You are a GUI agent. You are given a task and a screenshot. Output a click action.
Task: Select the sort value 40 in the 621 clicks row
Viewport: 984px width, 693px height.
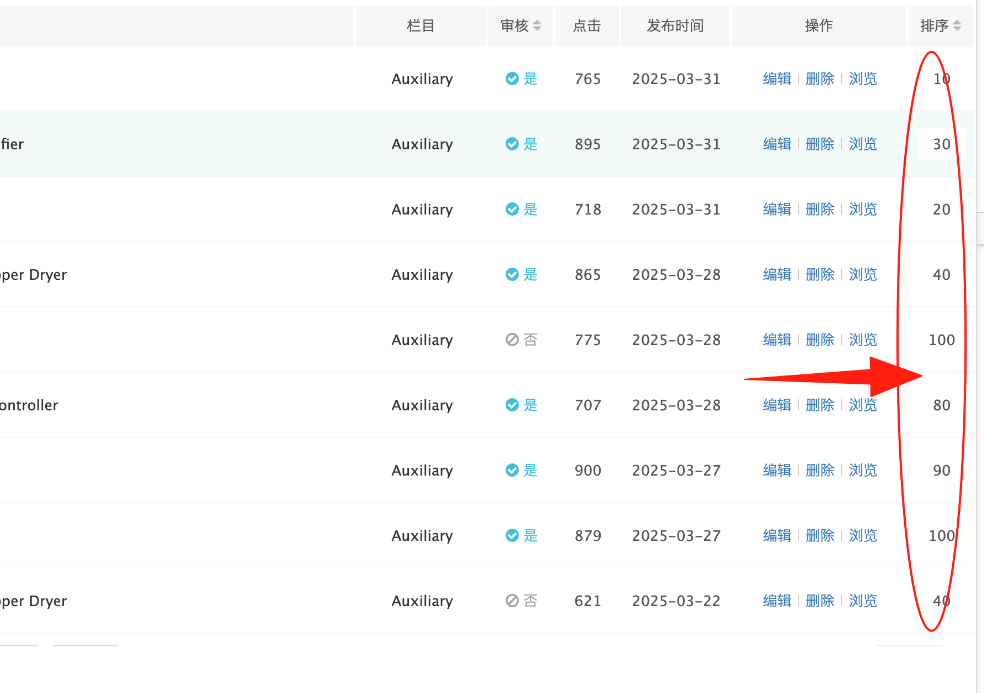coord(941,601)
